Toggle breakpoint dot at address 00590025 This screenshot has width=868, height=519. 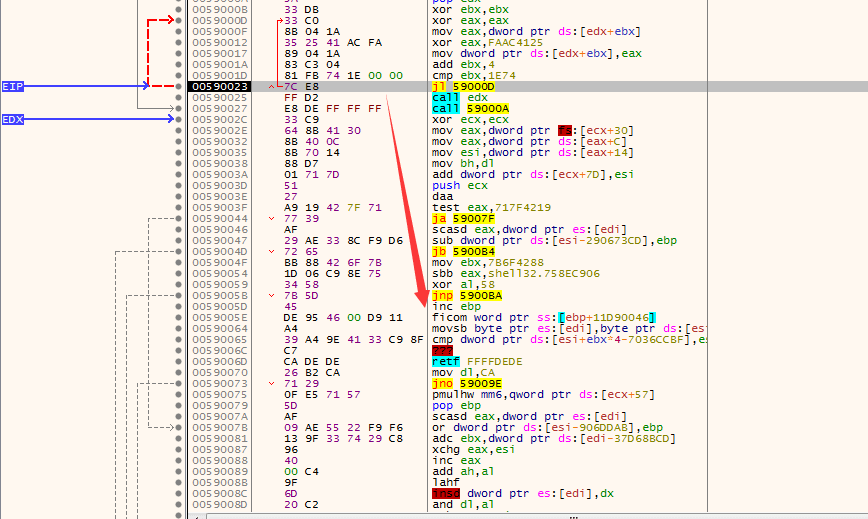[x=178, y=97]
